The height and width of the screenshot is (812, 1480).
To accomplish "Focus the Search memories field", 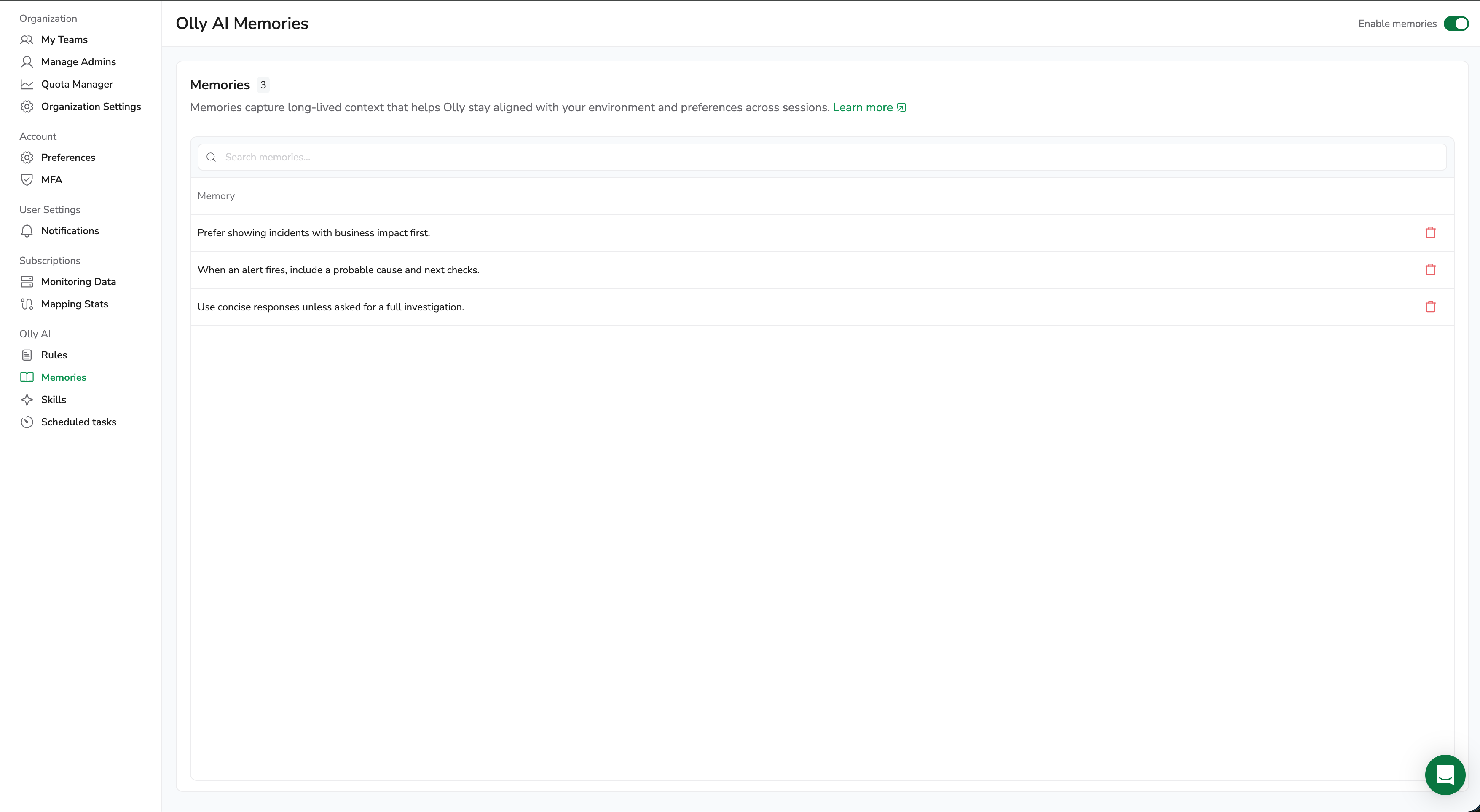I will [x=822, y=158].
